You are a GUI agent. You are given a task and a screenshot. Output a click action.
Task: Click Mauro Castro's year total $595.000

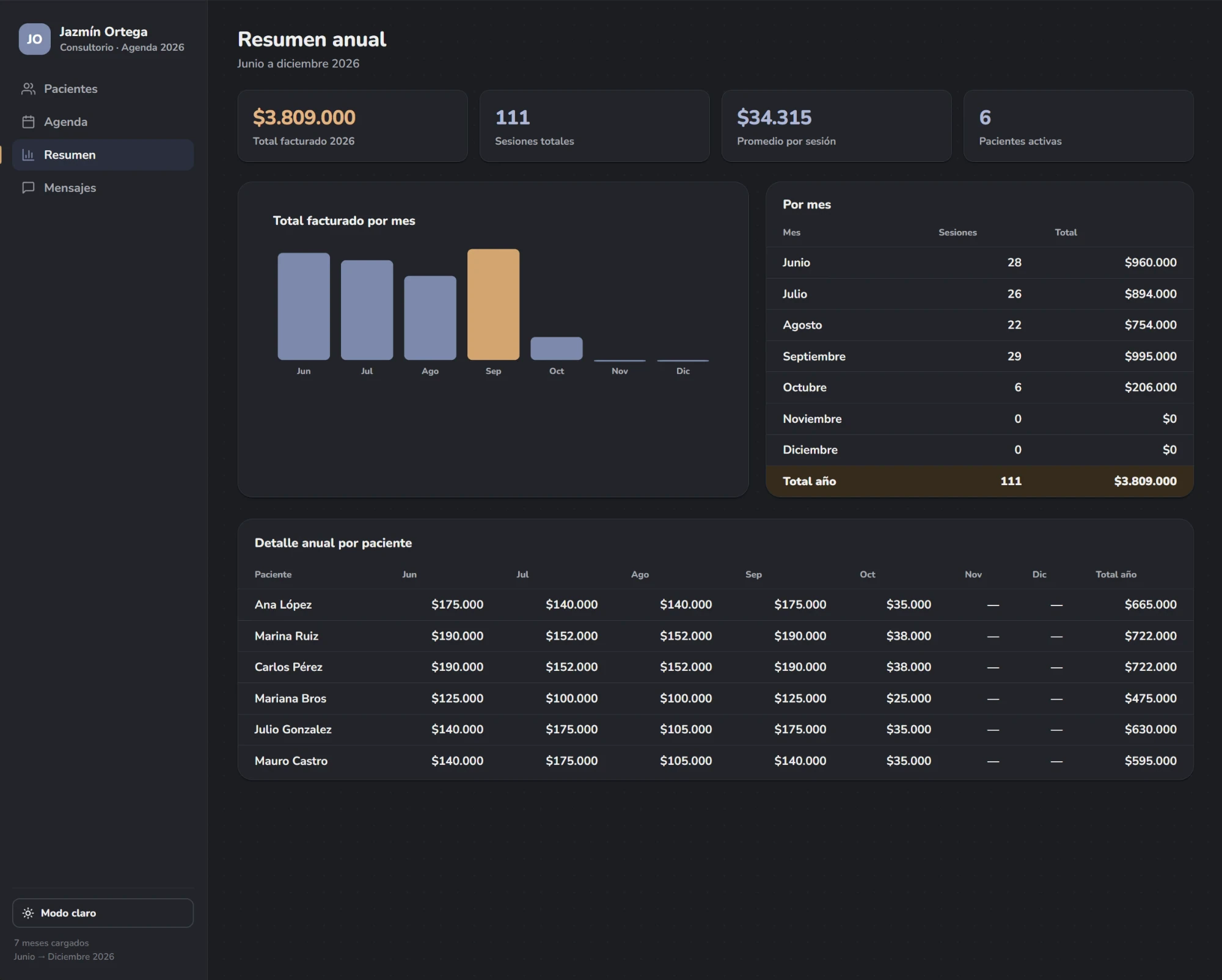click(x=1151, y=761)
